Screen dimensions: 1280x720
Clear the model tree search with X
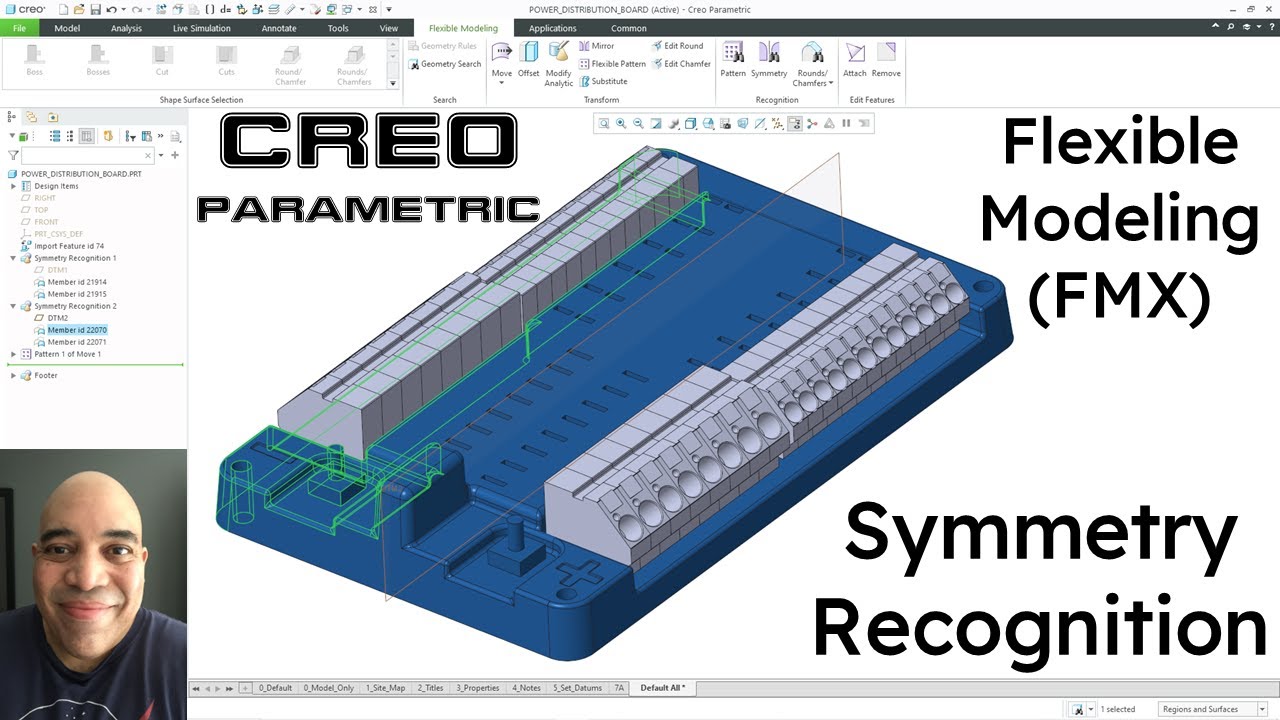149,156
